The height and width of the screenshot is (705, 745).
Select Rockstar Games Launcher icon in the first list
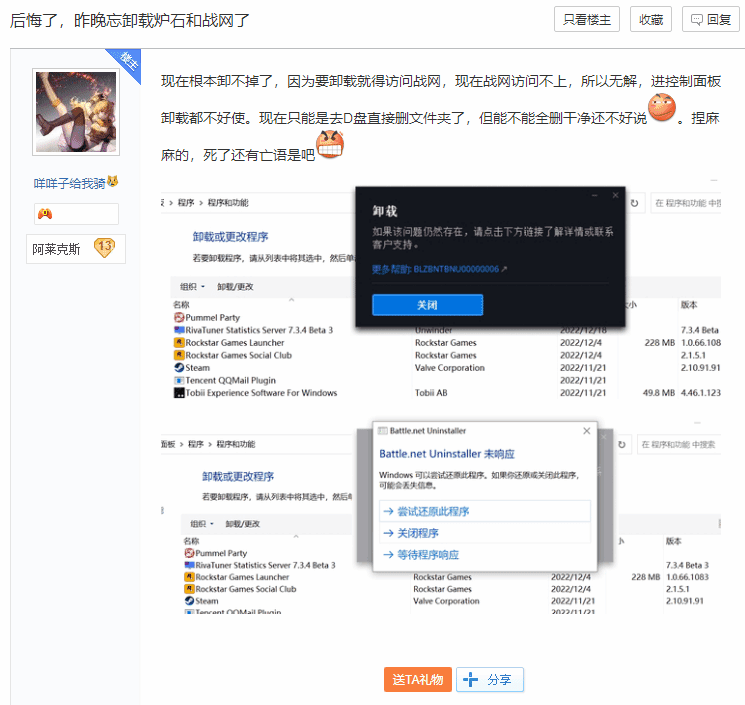[179, 343]
